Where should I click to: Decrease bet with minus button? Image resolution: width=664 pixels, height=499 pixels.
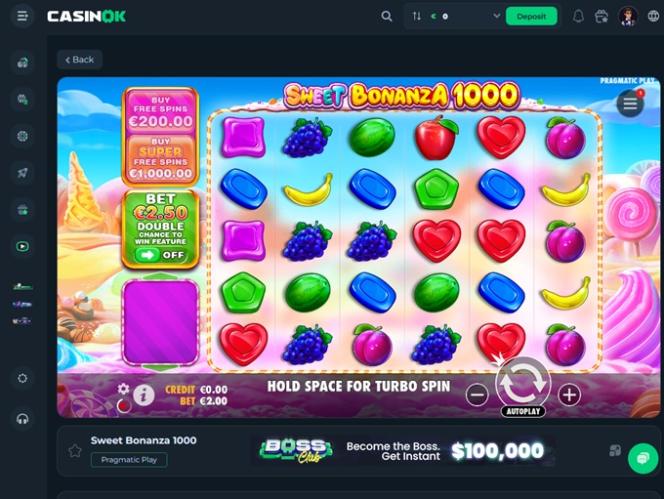477,395
